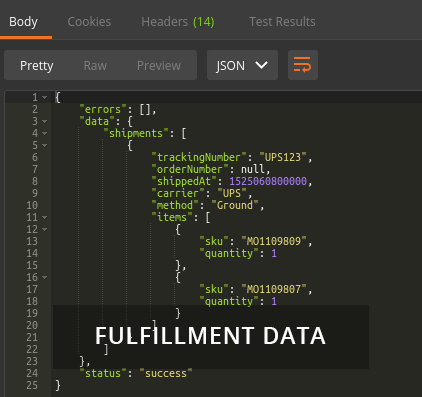Screen dimensions: 422x397
Task: Click the "success" value
Action: (x=166, y=373)
